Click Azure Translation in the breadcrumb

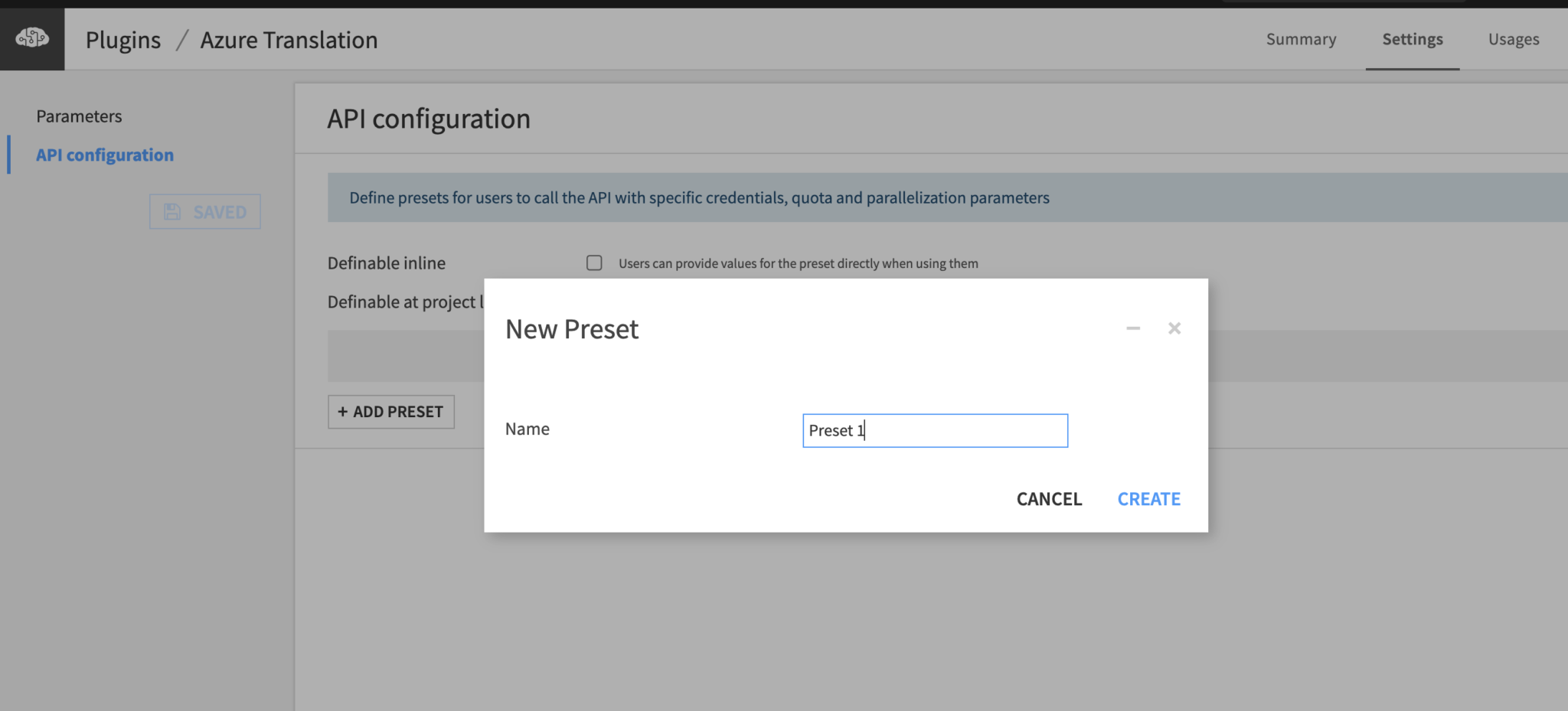289,39
